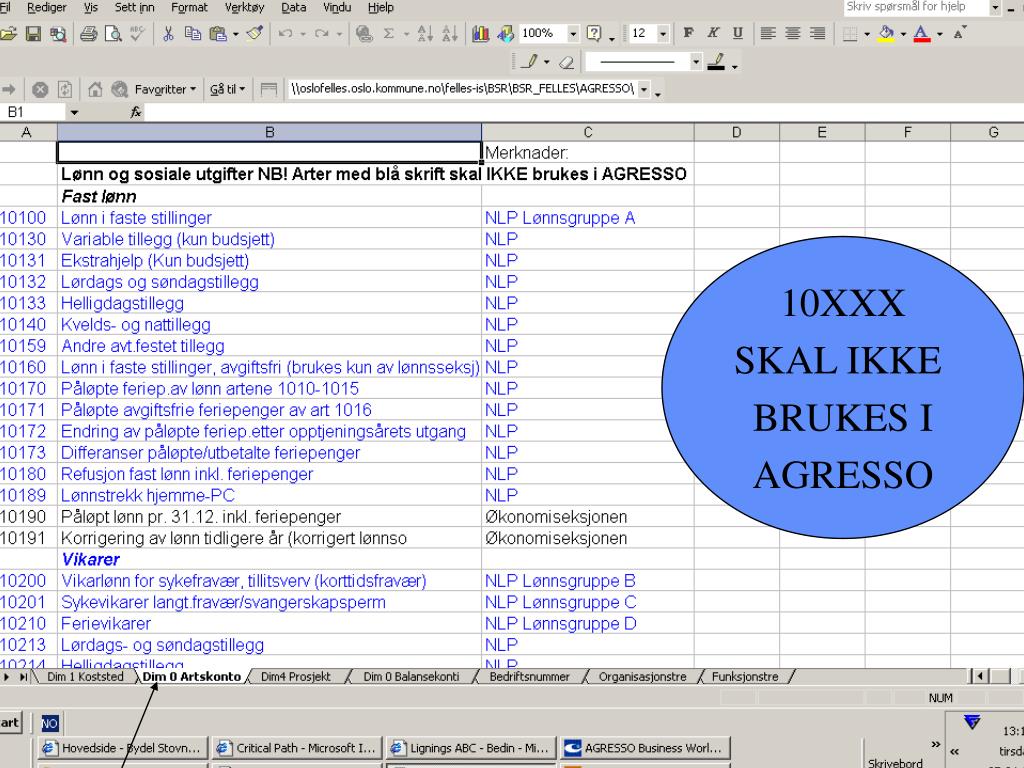
Task: Switch to Dim 1 Koststed sheet tab
Action: (x=85, y=677)
